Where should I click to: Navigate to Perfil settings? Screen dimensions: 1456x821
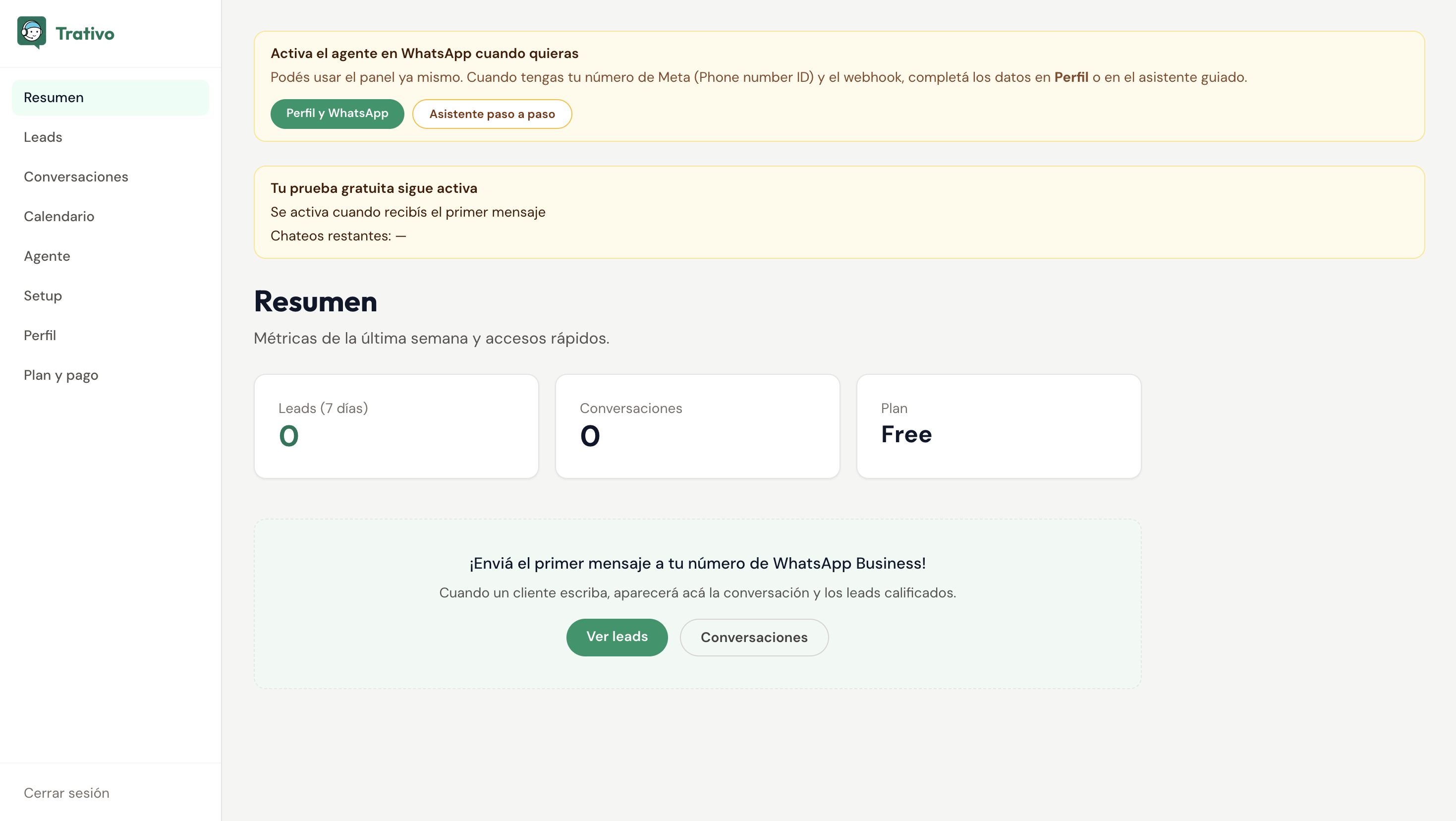40,335
